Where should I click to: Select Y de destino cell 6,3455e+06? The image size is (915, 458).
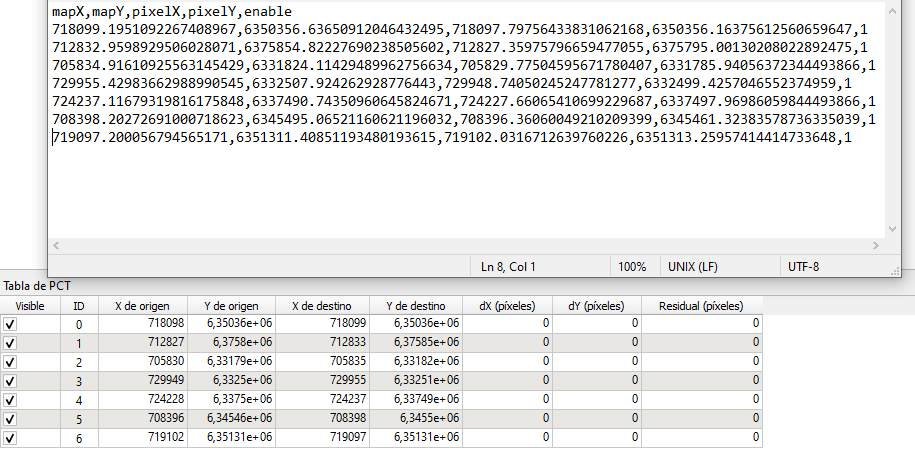415,419
